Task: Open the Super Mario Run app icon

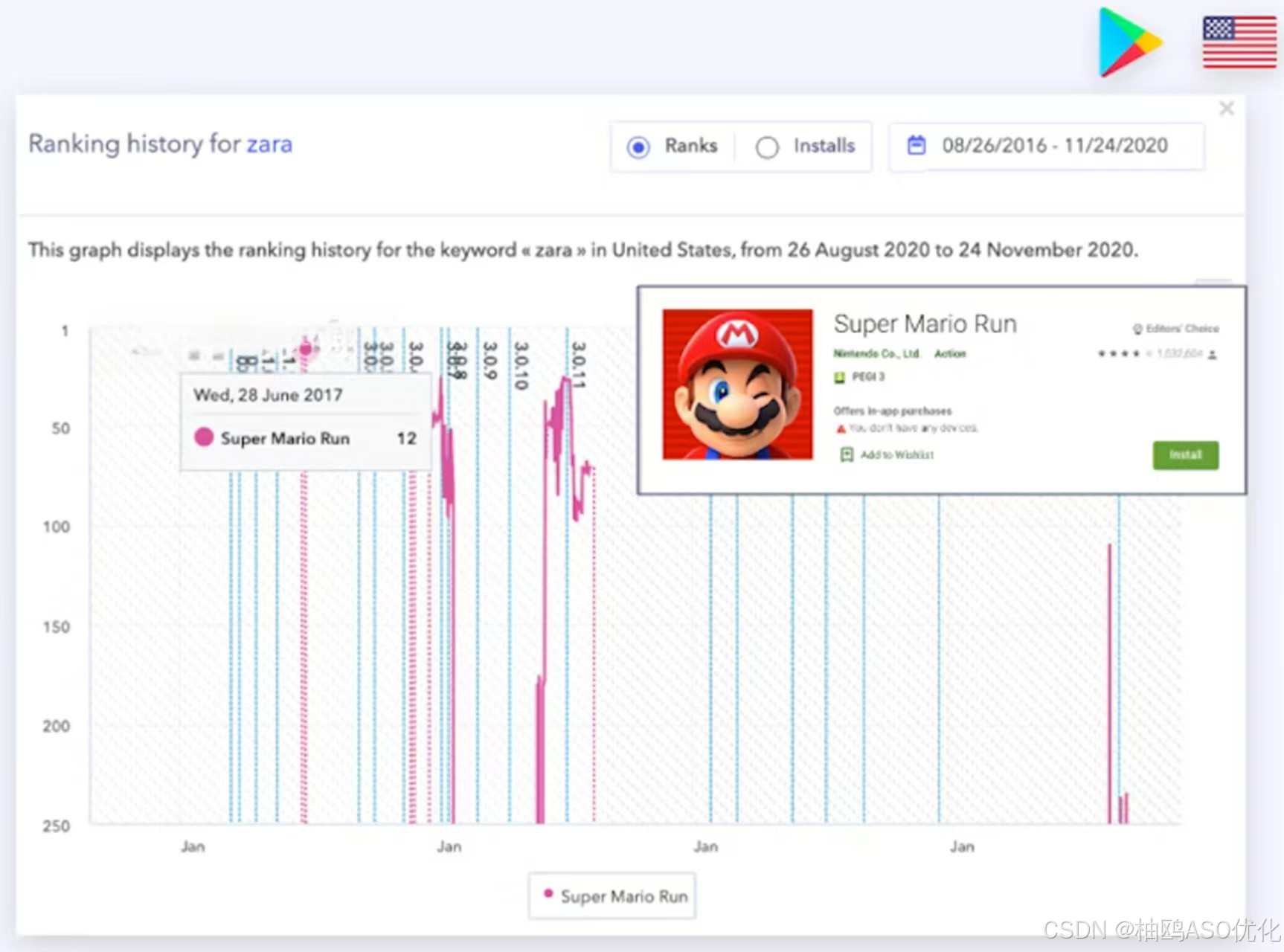Action: (737, 385)
